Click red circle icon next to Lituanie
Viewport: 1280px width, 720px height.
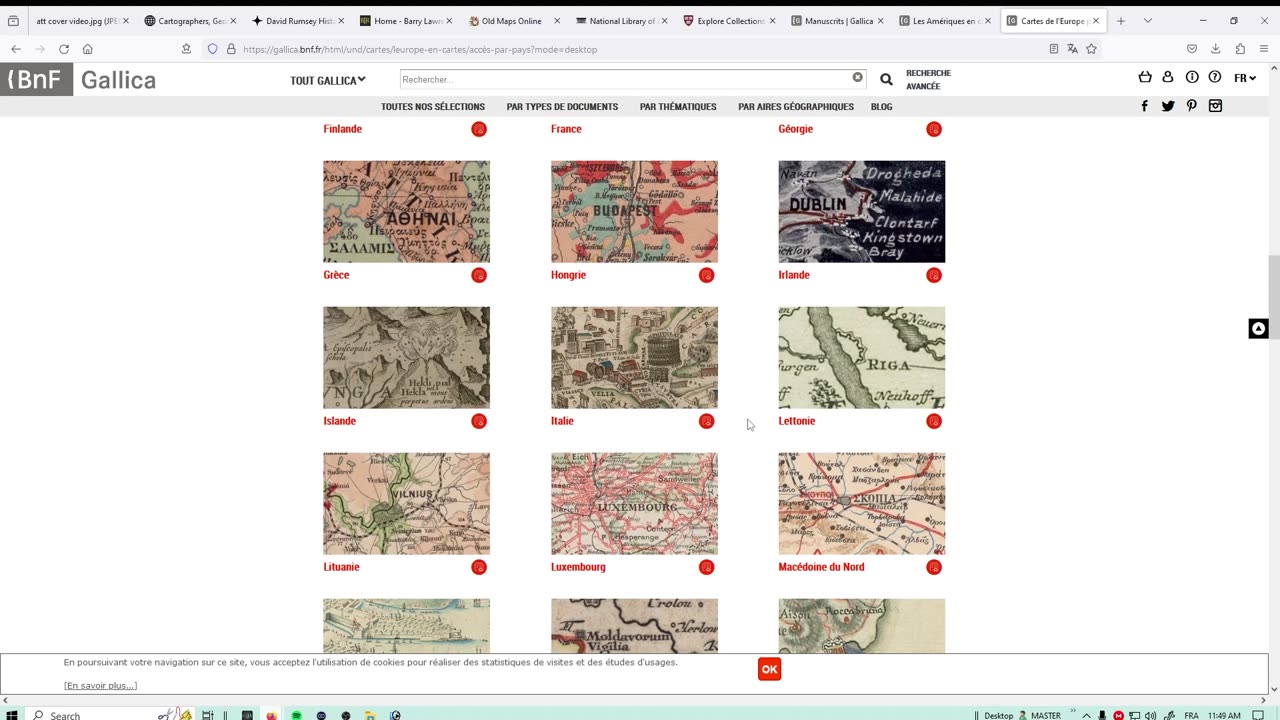click(479, 567)
